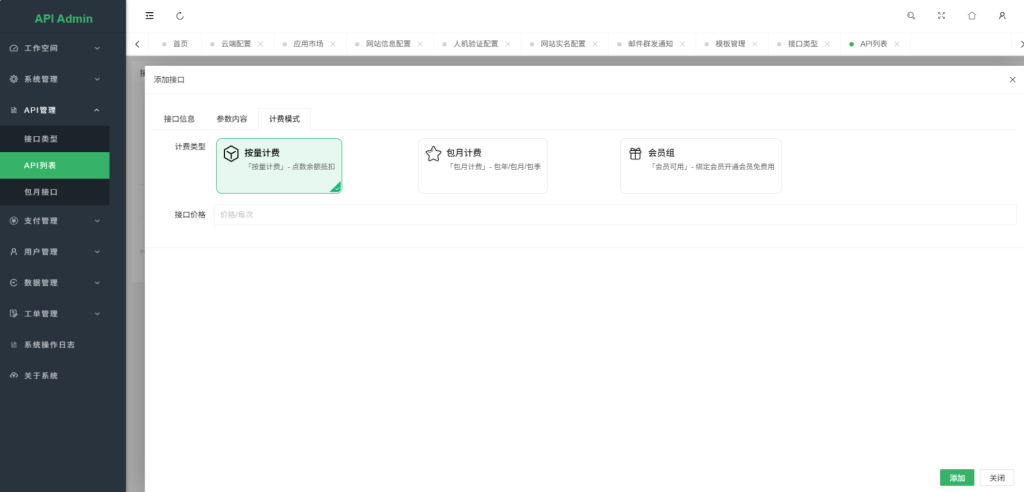Switch to 计费模式 tab
The height and width of the screenshot is (492, 1024).
click(285, 119)
